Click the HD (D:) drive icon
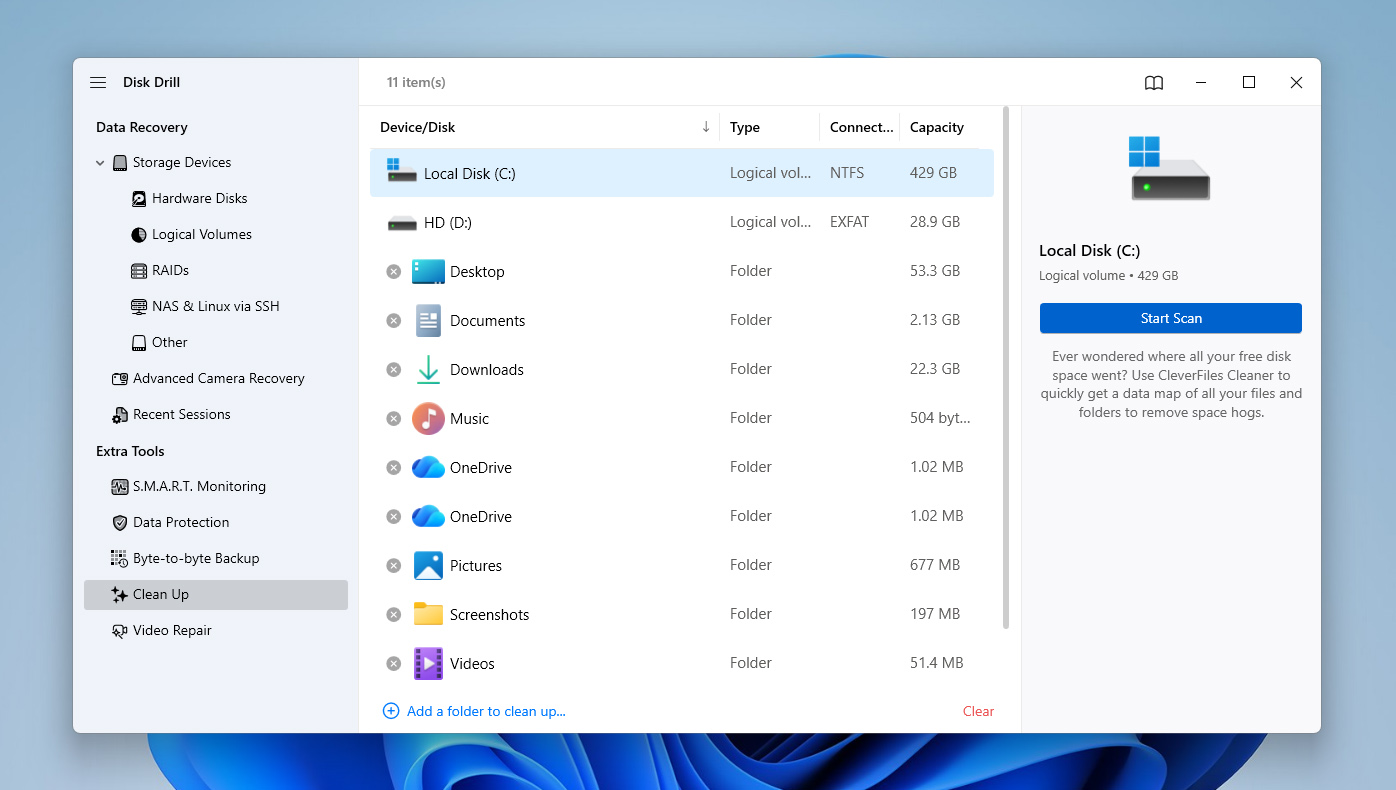The height and width of the screenshot is (790, 1396). [402, 223]
